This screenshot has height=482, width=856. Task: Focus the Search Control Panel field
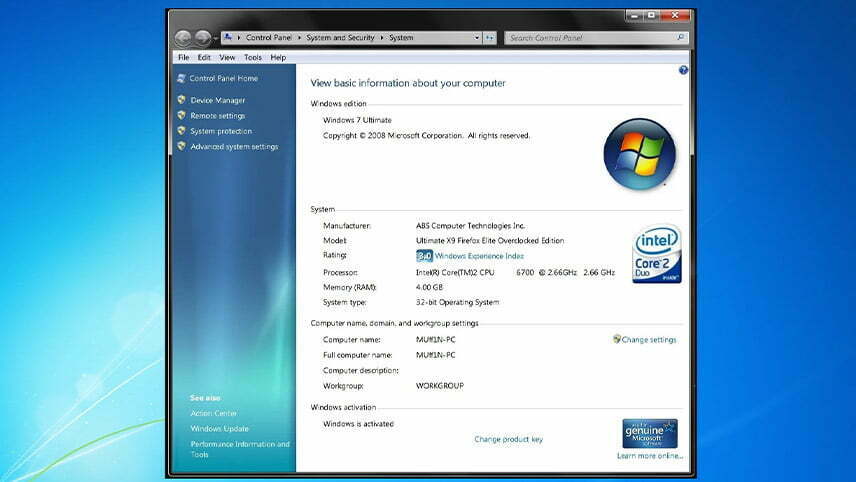point(596,38)
